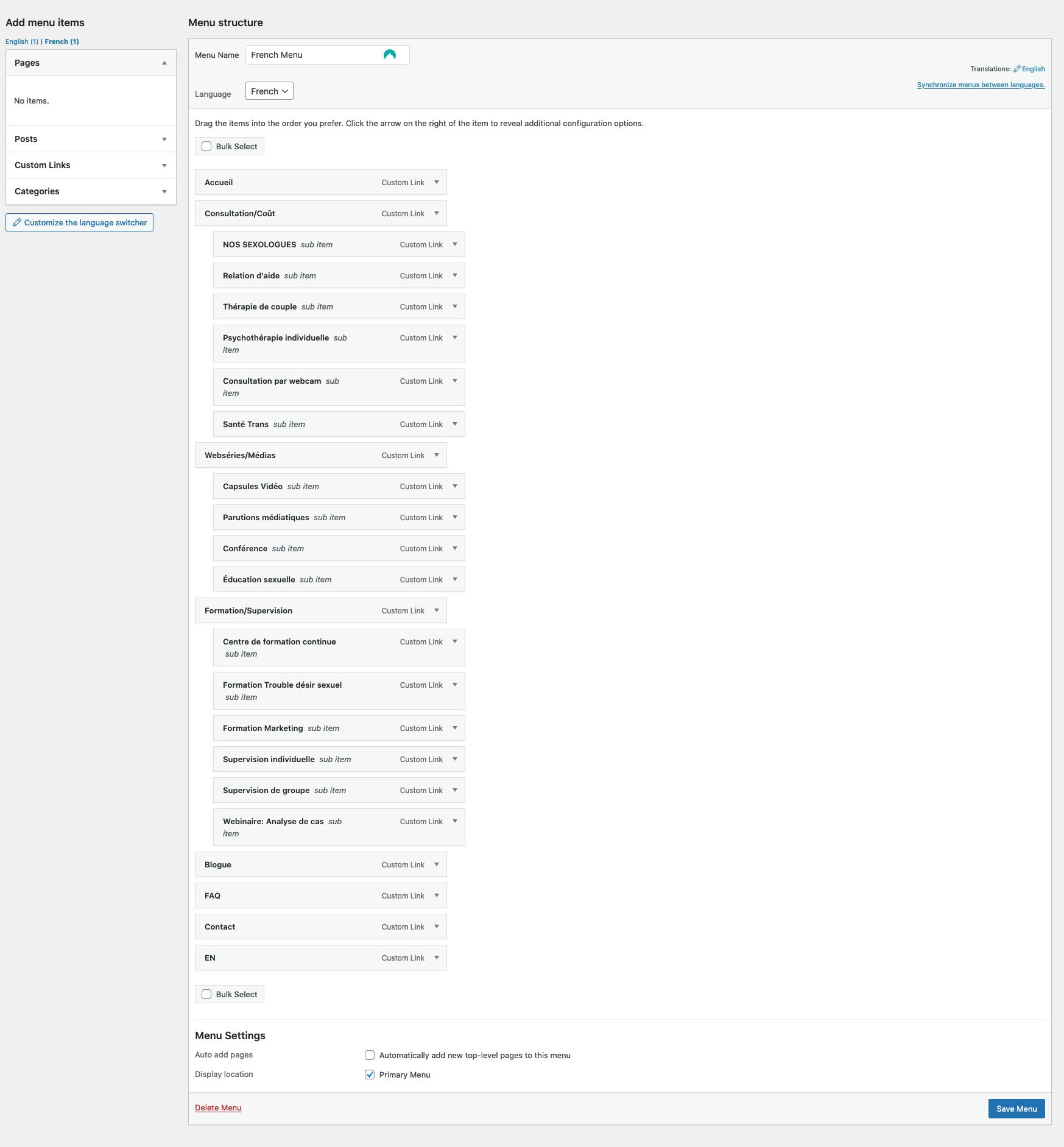Screen dimensions: 1064x1147
Task: Focus the Menu Name text field
Action: (328, 55)
